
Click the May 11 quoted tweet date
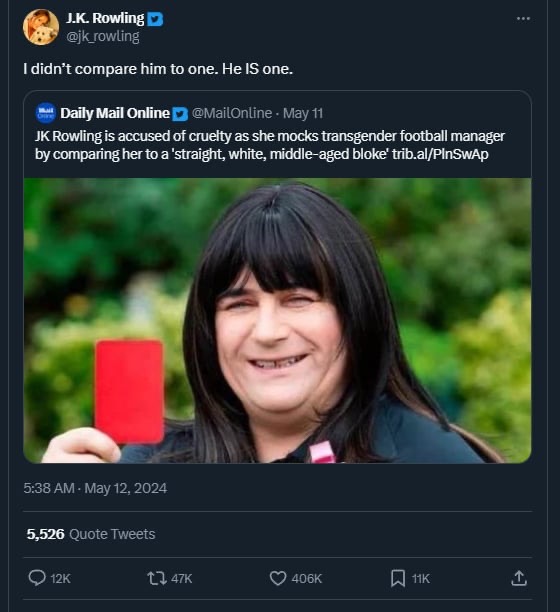pos(303,113)
